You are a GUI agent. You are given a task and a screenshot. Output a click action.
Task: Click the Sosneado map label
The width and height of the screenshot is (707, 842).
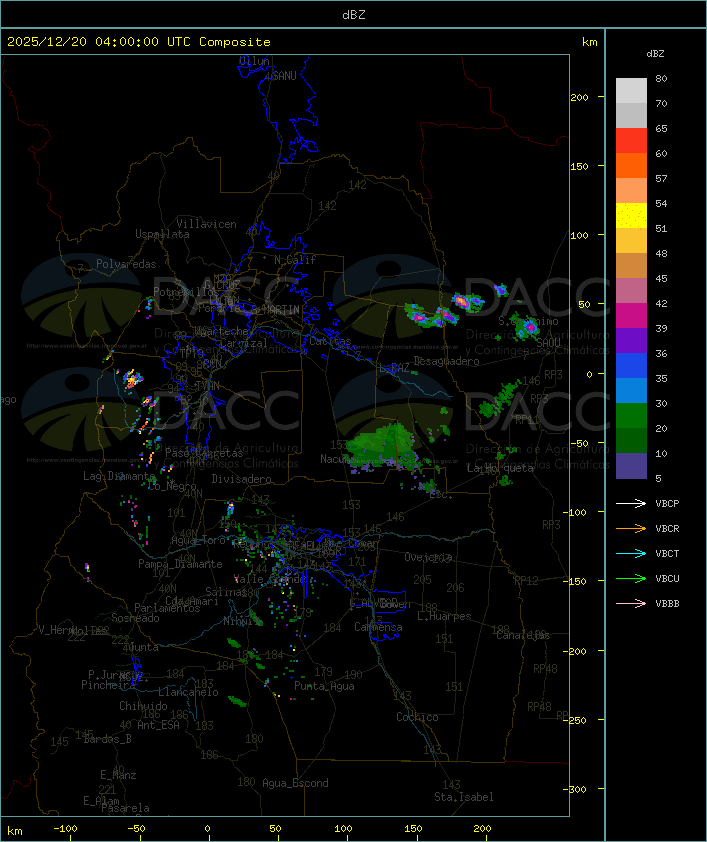click(x=135, y=618)
